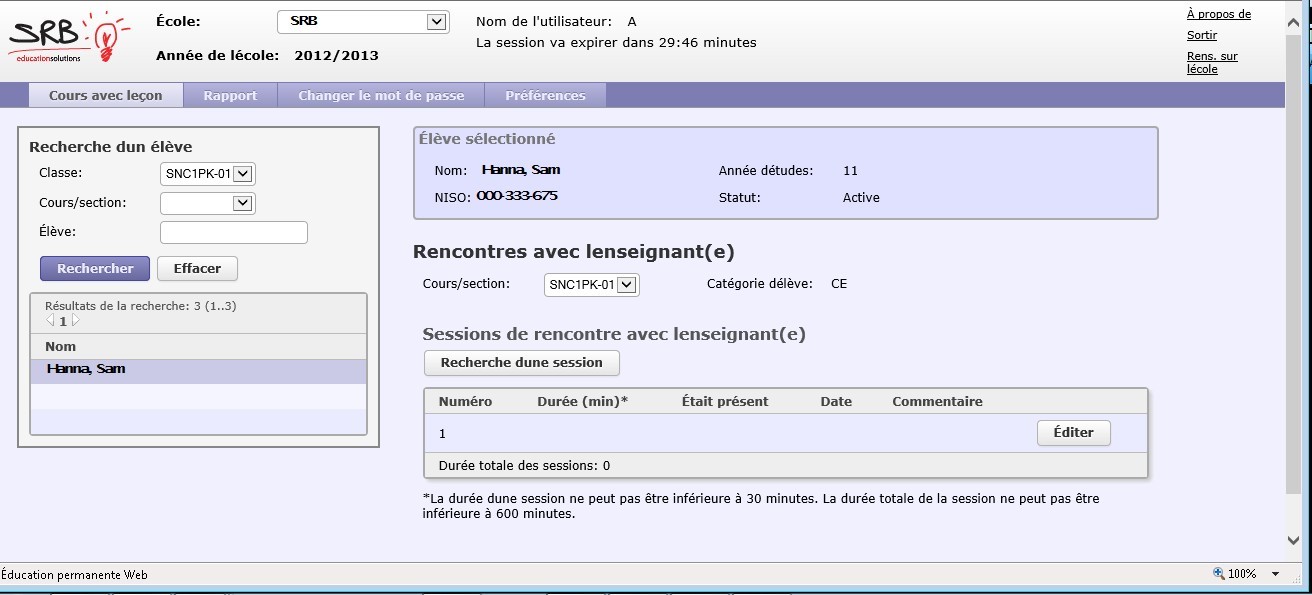Select the Cours avec leçon tab

click(105, 96)
